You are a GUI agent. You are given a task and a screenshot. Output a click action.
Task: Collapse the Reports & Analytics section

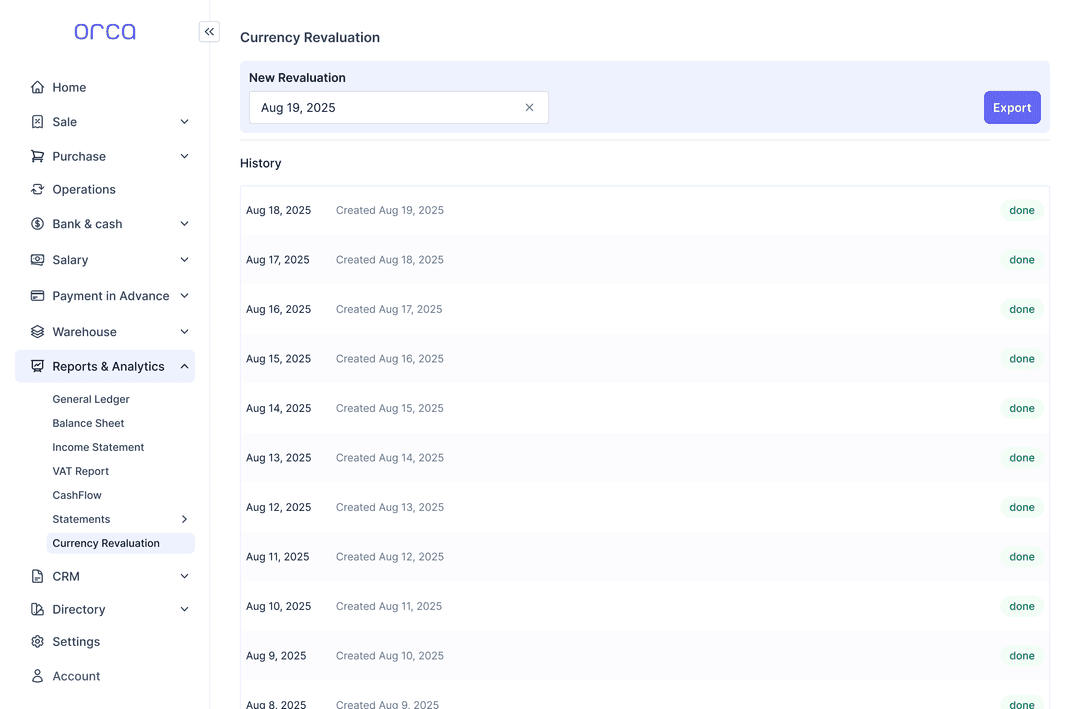(x=184, y=366)
